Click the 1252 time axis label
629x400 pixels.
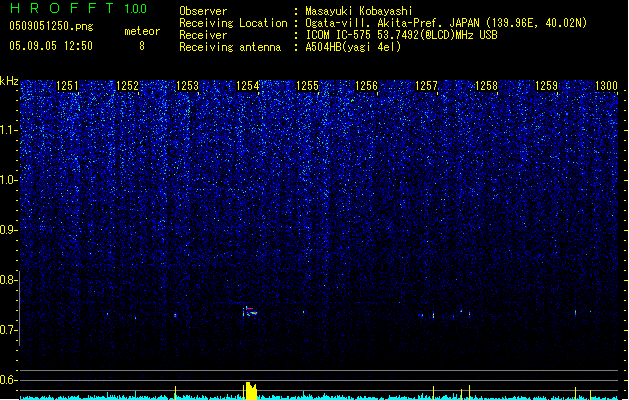(x=127, y=86)
